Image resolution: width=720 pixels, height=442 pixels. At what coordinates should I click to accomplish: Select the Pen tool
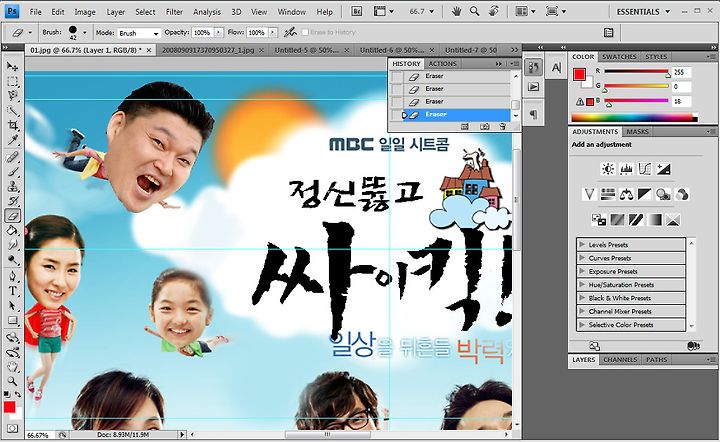pyautogui.click(x=12, y=276)
